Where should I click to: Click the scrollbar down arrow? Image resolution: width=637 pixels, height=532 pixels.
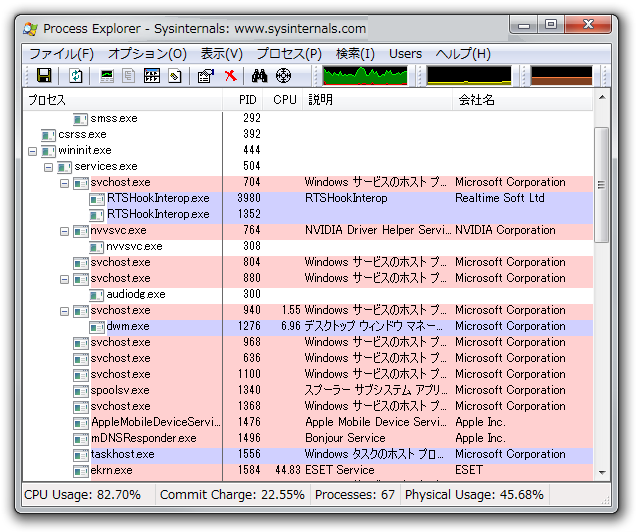602,473
